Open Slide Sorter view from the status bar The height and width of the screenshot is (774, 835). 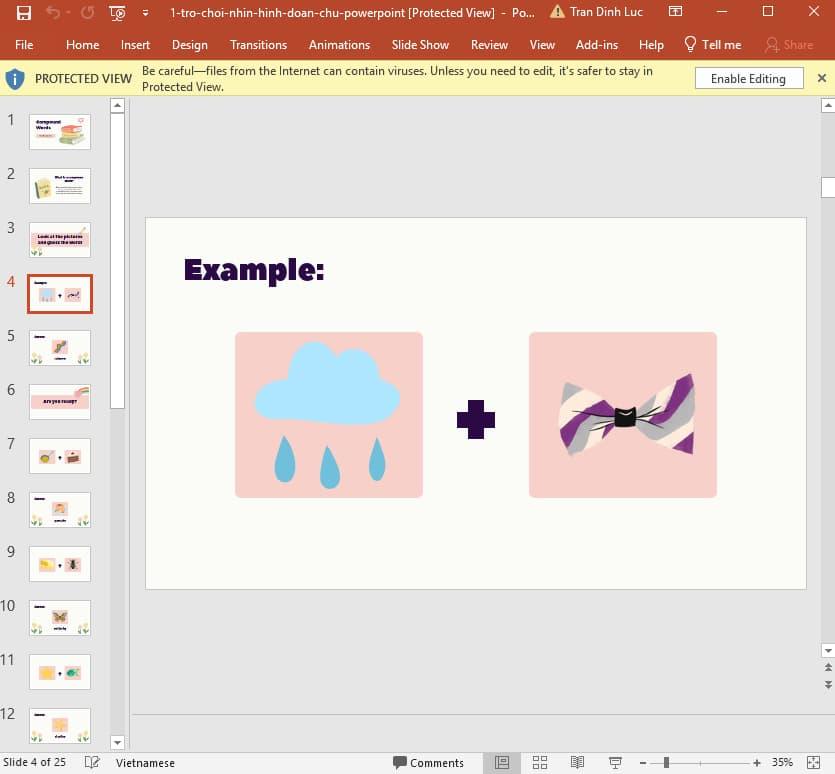pos(538,762)
